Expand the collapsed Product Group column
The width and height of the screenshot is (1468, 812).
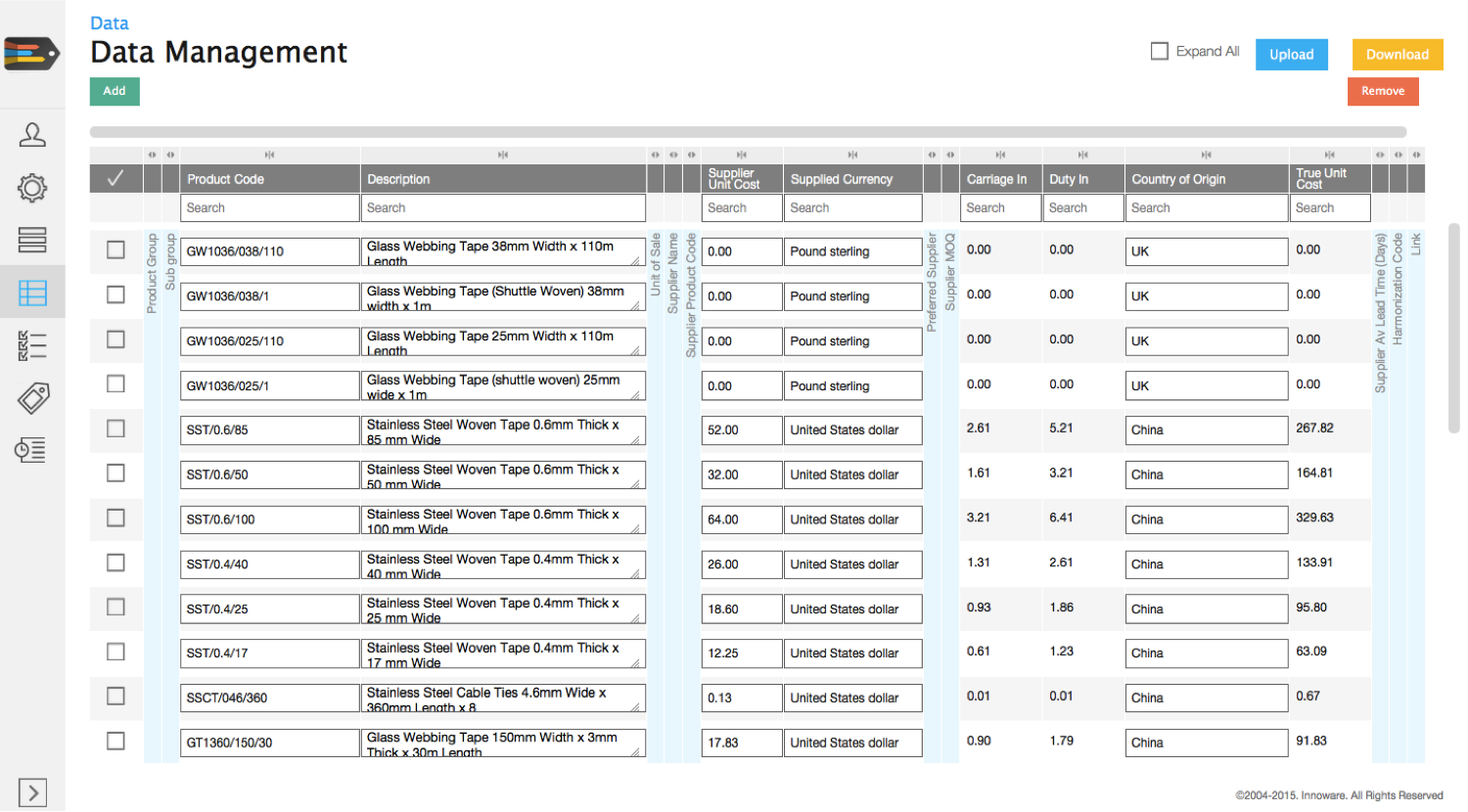(152, 154)
